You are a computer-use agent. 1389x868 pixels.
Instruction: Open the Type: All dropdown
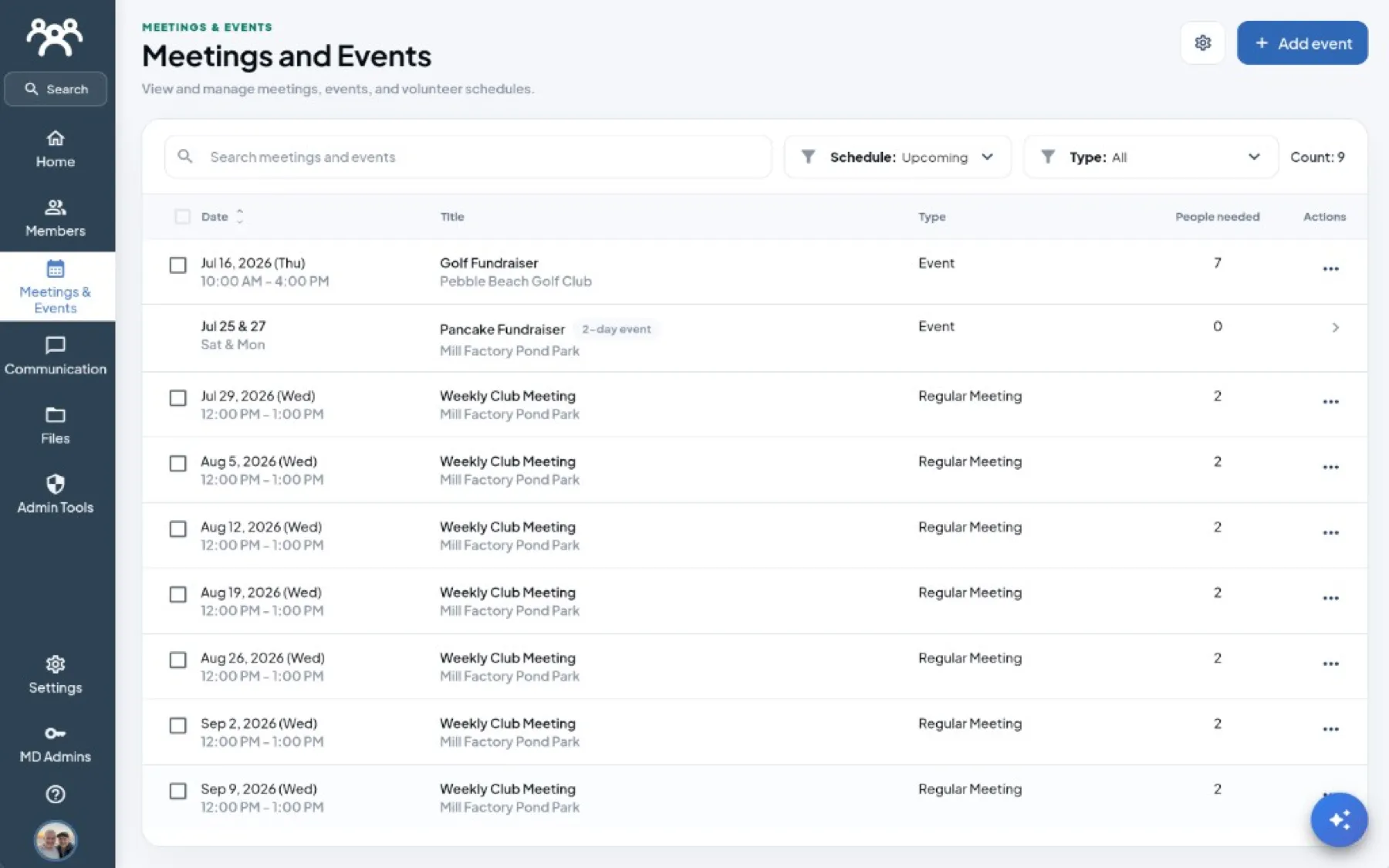pos(1151,157)
